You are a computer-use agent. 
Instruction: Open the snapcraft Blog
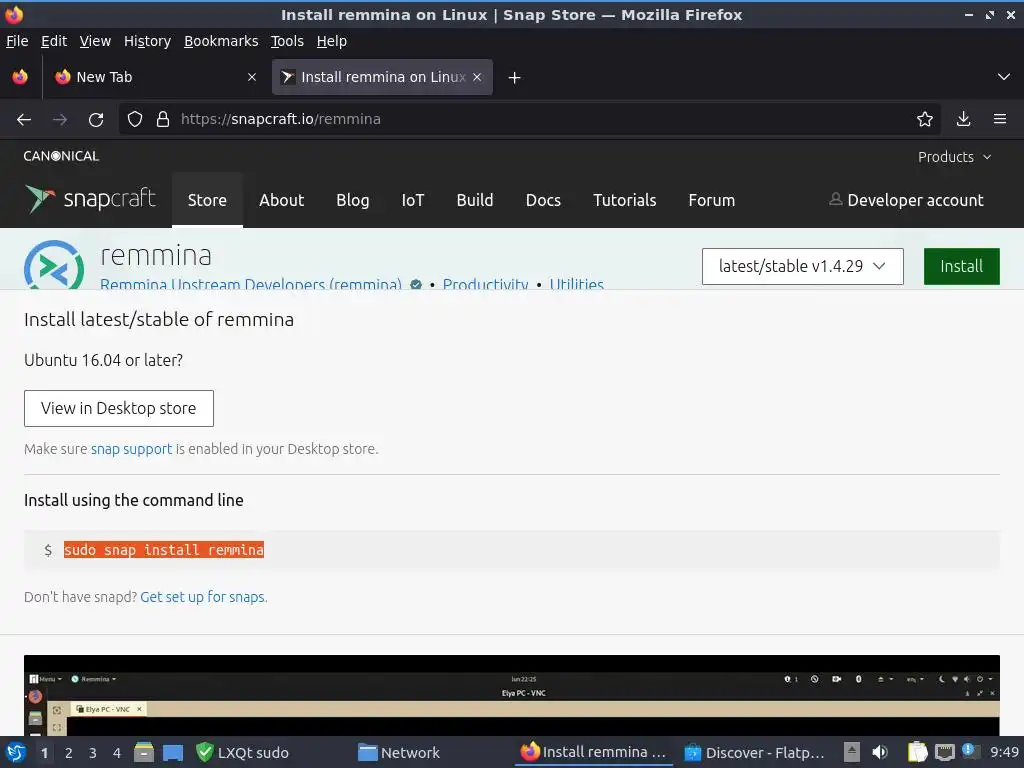(353, 200)
